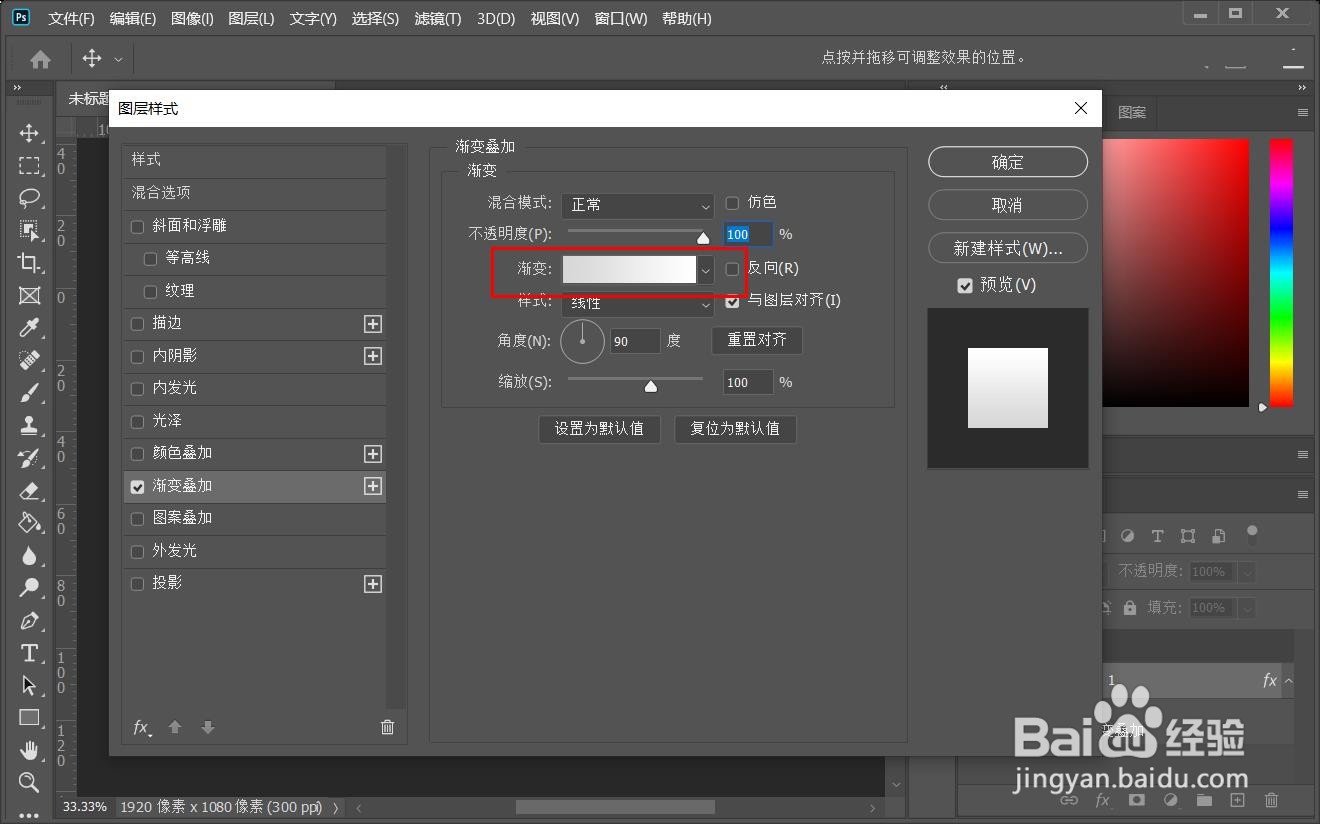Select the Hand tool
This screenshot has width=1320, height=824.
tap(29, 750)
